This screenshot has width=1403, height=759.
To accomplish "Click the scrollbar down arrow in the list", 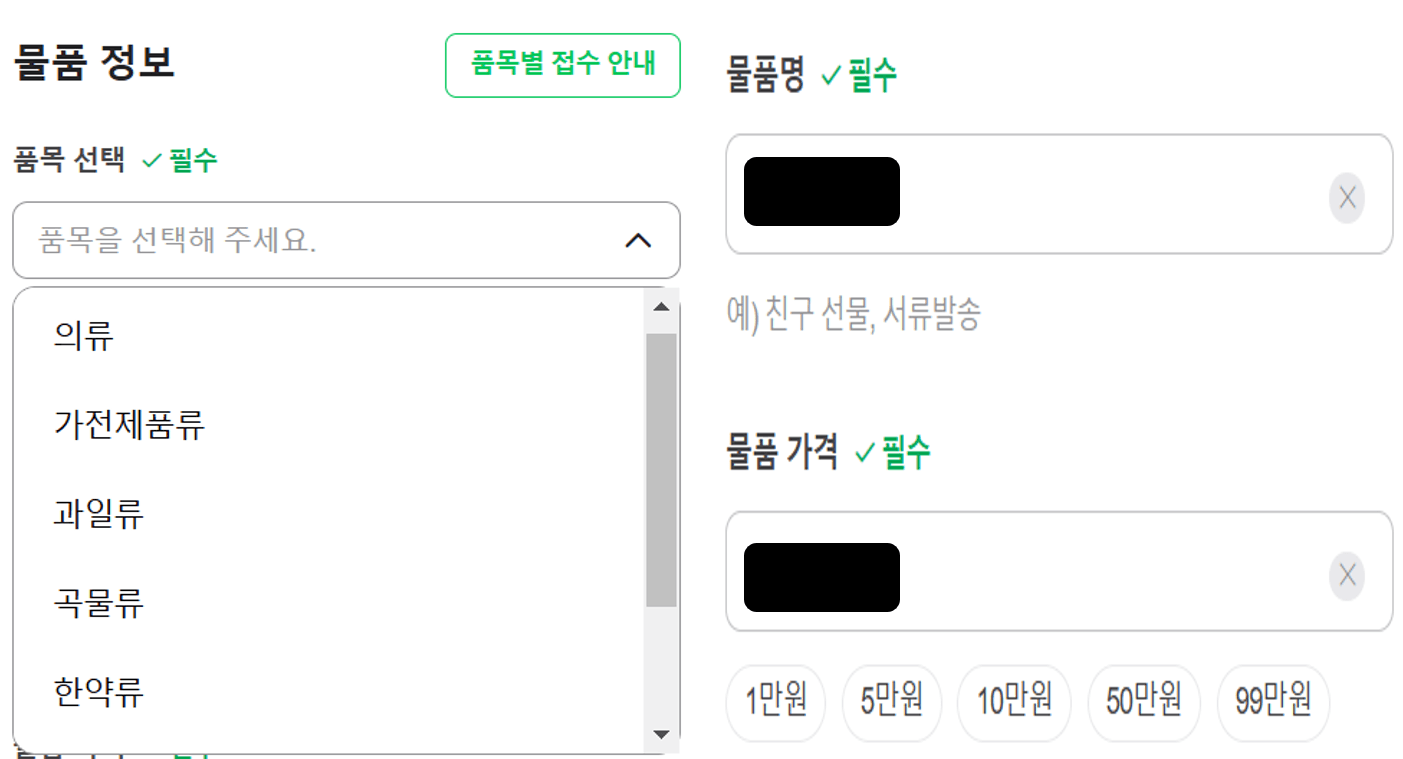I will pos(660,734).
